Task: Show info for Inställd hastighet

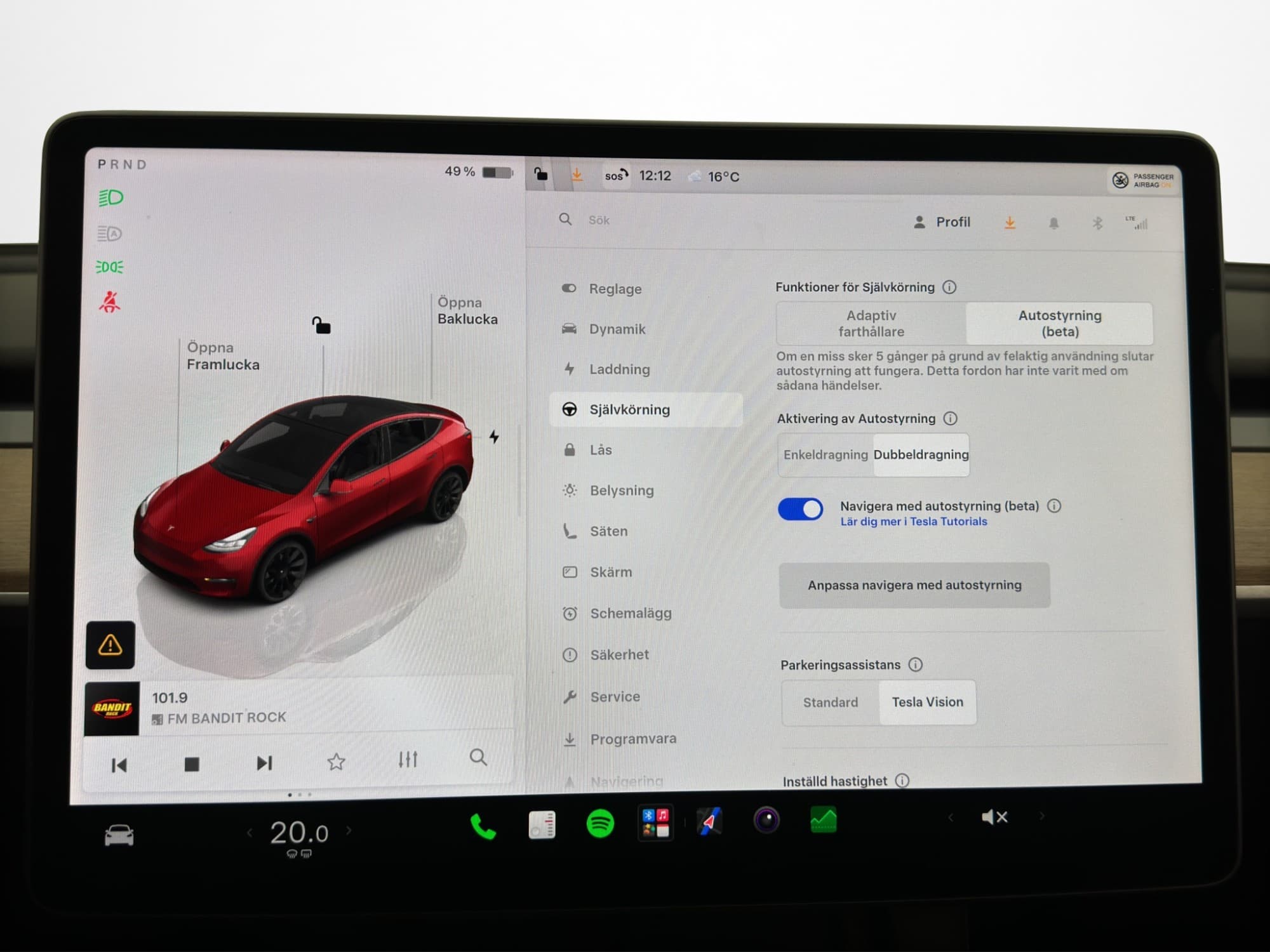Action: [x=902, y=780]
